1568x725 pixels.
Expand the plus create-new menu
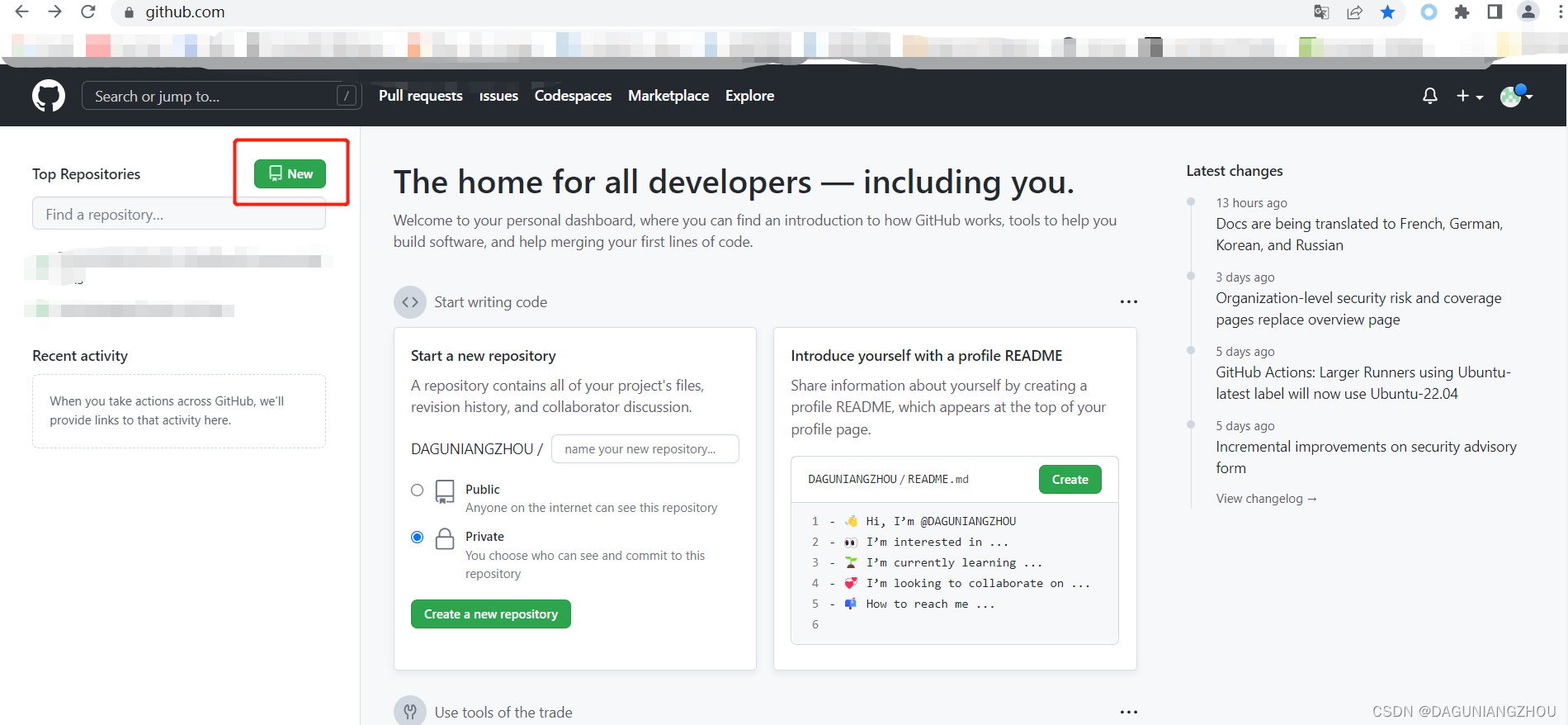(x=1470, y=96)
